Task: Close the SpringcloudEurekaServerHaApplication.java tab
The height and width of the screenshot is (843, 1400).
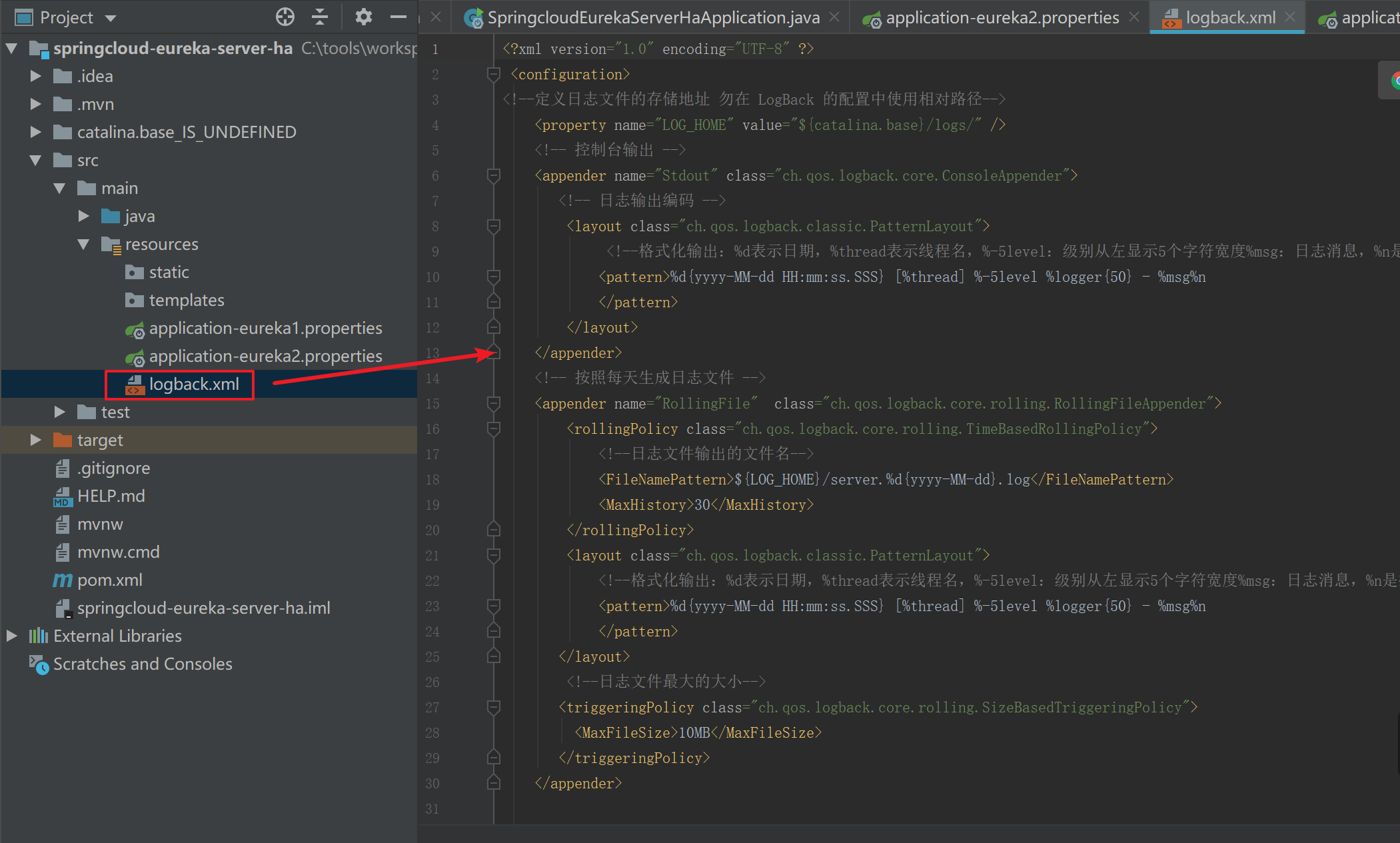Action: (x=834, y=17)
